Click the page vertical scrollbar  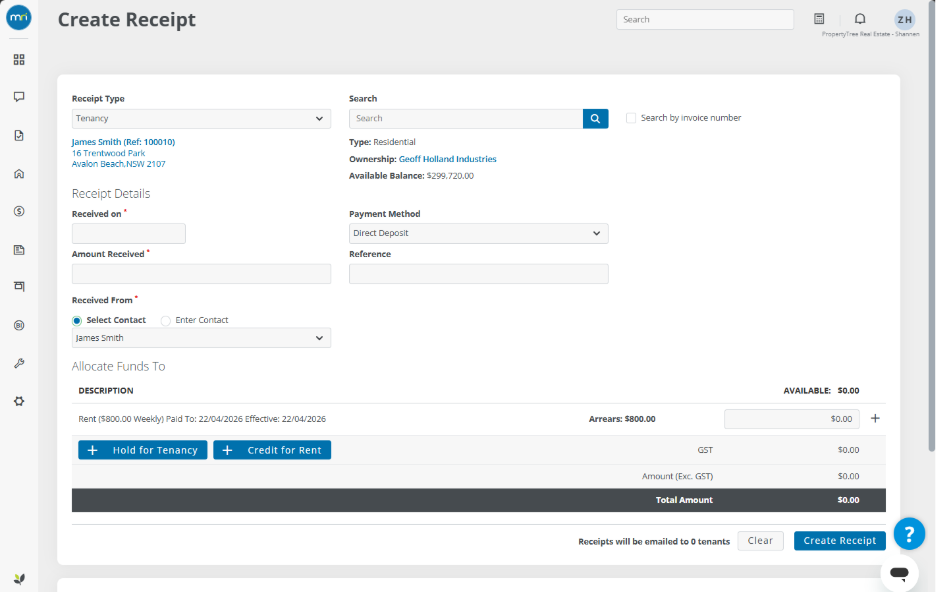click(x=932, y=227)
